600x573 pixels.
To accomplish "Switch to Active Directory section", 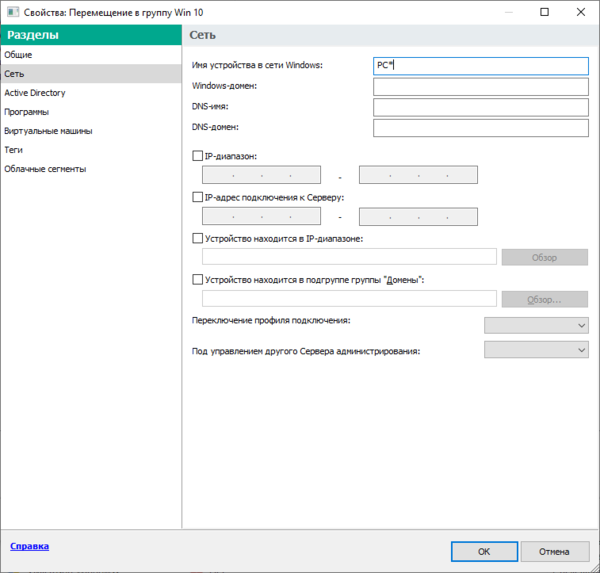I will tap(34, 93).
